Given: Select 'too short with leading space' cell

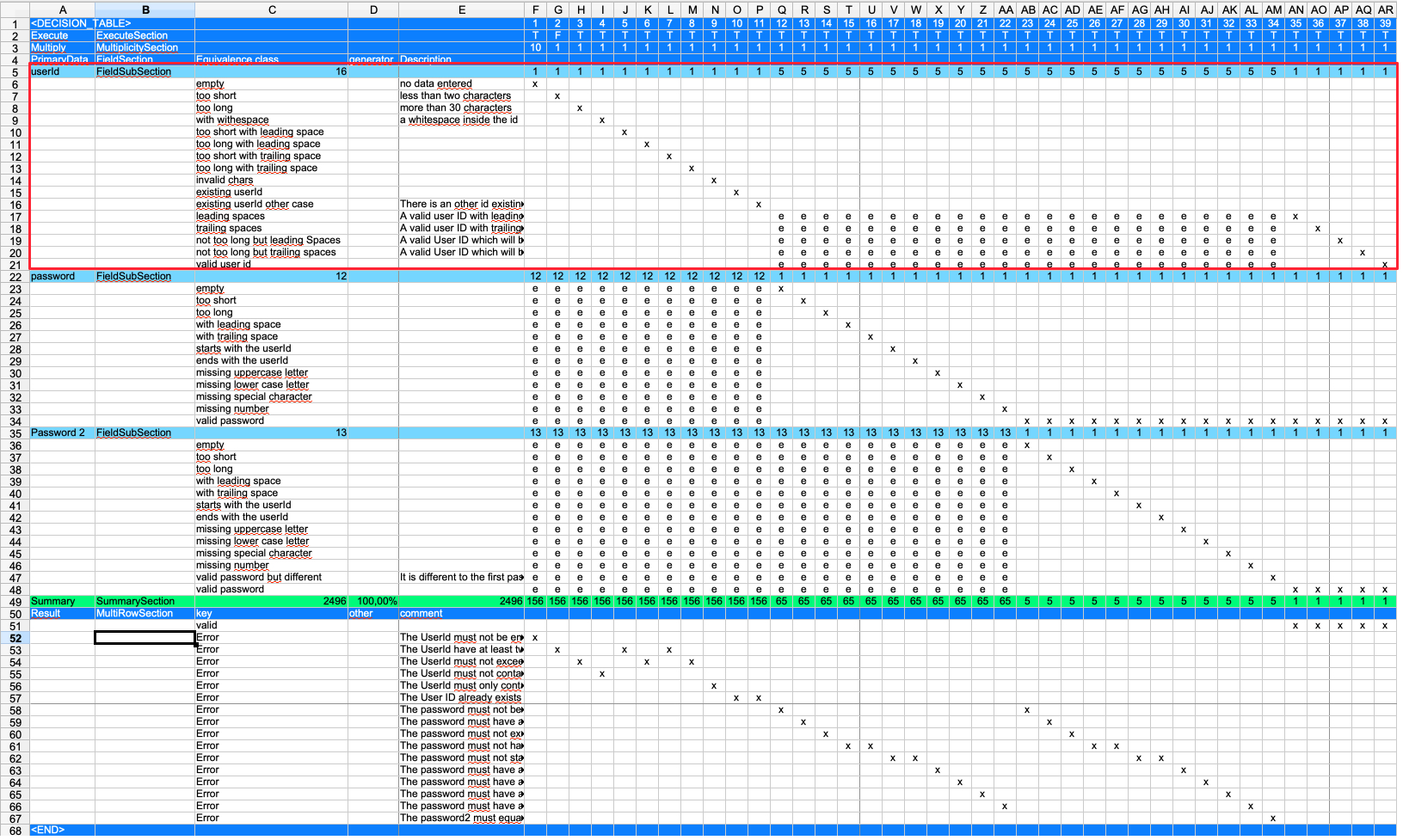Looking at the screenshot, I should pos(271,132).
